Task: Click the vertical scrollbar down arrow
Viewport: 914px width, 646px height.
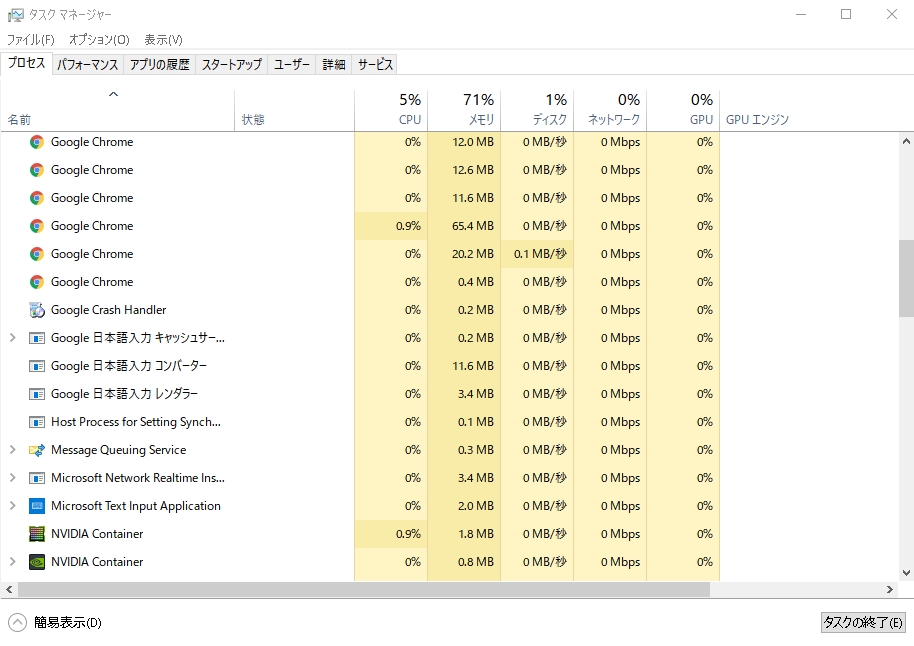Action: point(906,573)
